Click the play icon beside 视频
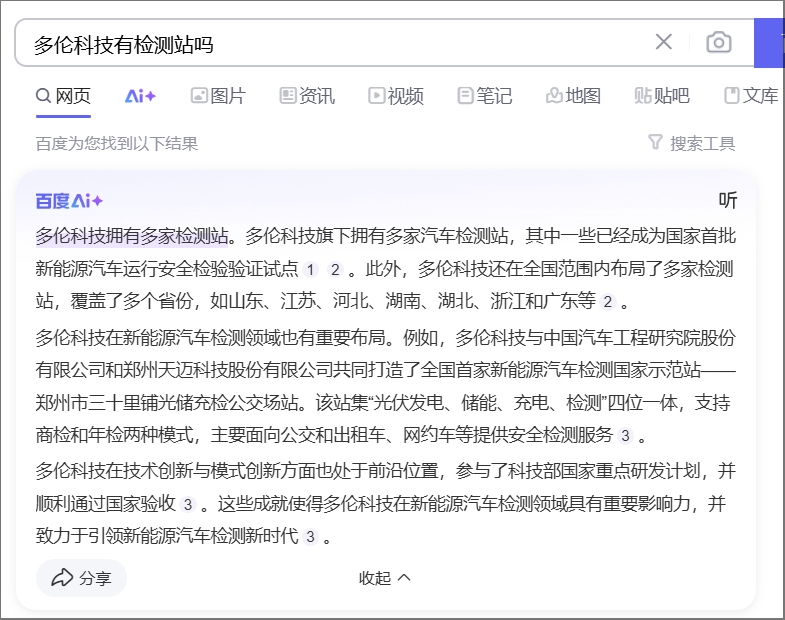The height and width of the screenshot is (620, 785). click(376, 96)
